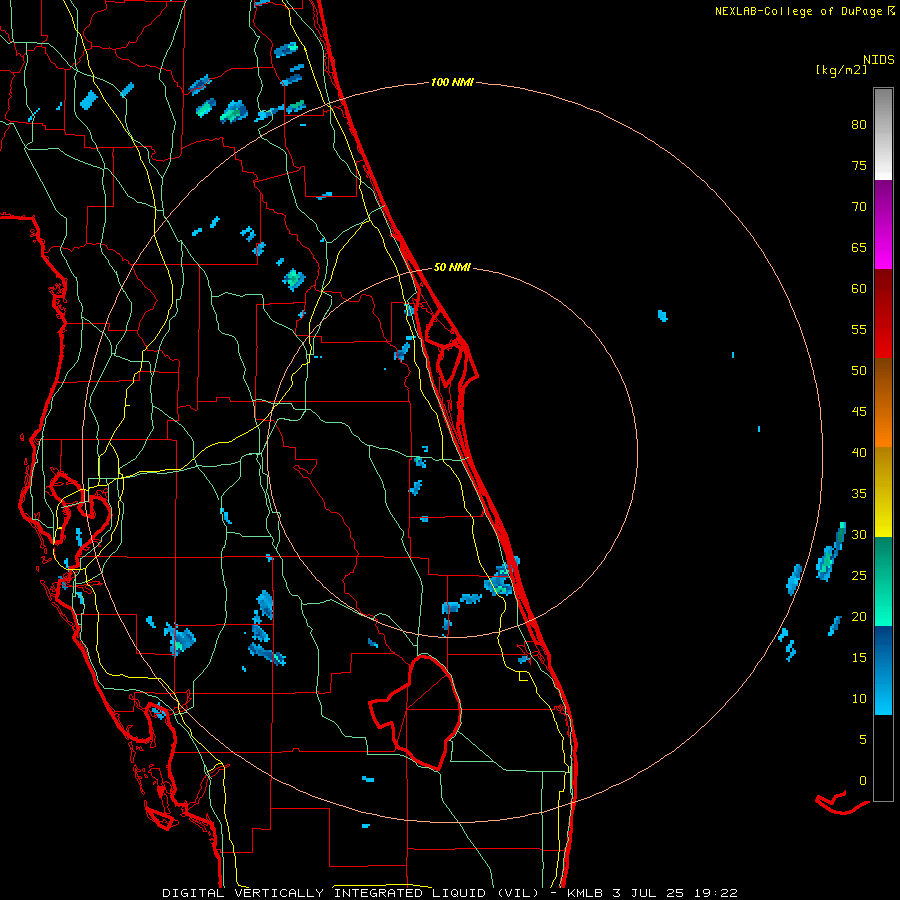Screen dimensions: 900x900
Task: Click the '45' value on the color scale
Action: point(859,412)
